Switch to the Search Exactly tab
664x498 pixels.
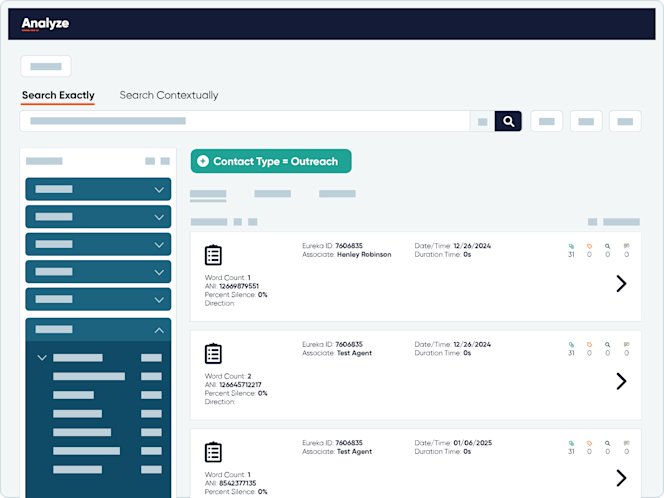pyautogui.click(x=58, y=95)
